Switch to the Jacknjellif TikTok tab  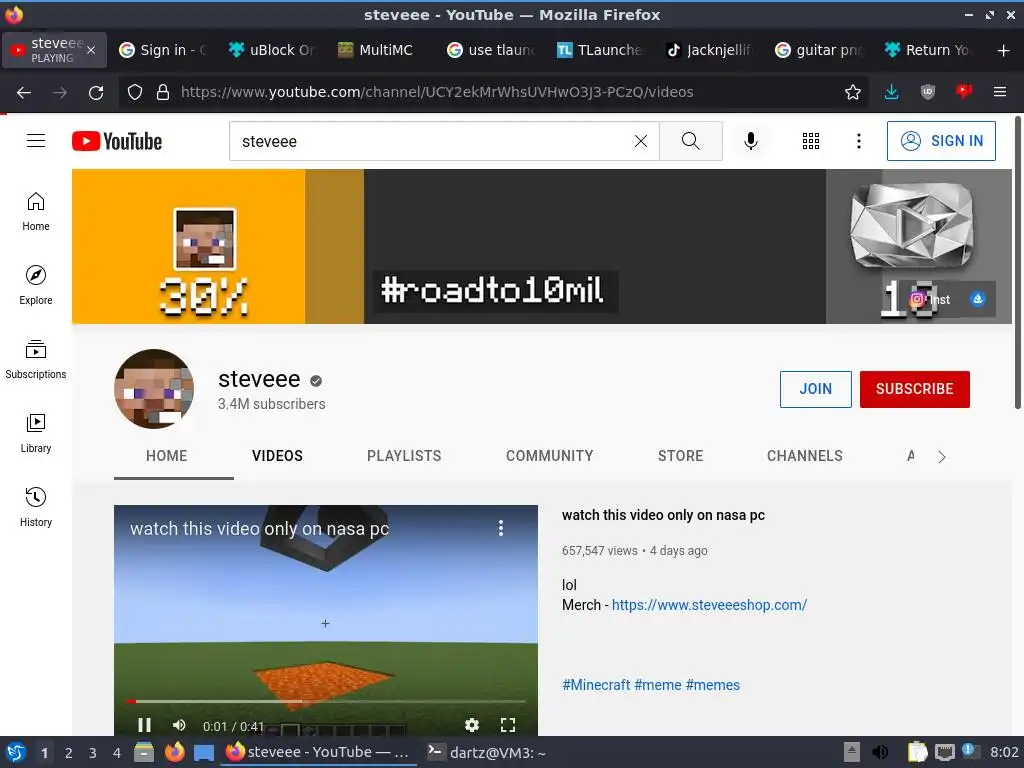coord(709,50)
